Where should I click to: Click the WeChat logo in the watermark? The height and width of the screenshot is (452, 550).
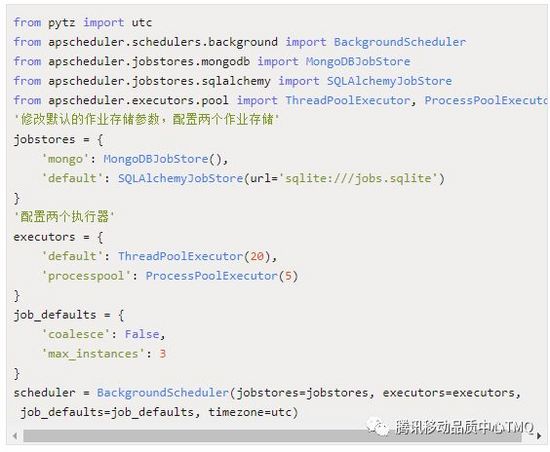377,427
